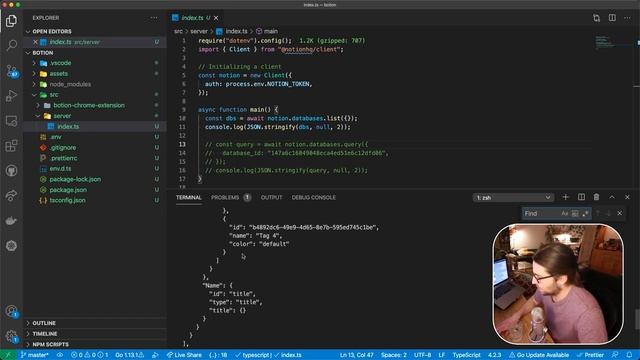The width and height of the screenshot is (640, 360).
Task: Open the terminal selector dropdown 1: zsh
Action: pos(513,198)
